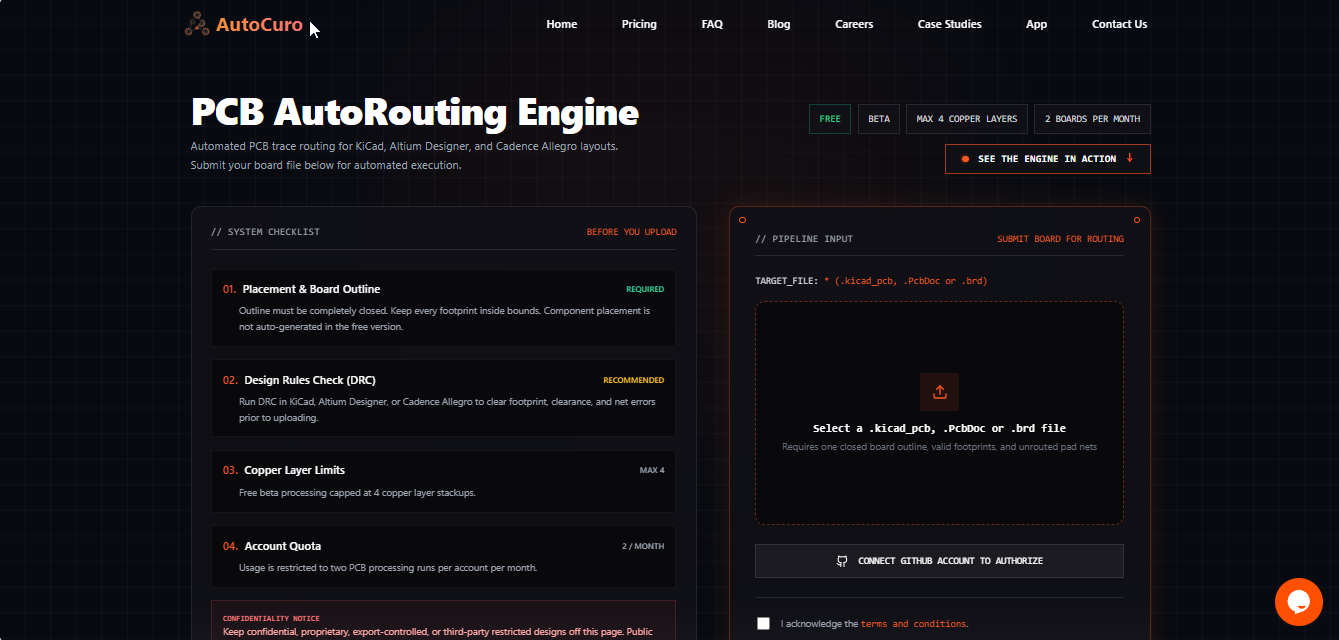The image size is (1339, 640).
Task: Open the Careers page
Action: click(854, 24)
